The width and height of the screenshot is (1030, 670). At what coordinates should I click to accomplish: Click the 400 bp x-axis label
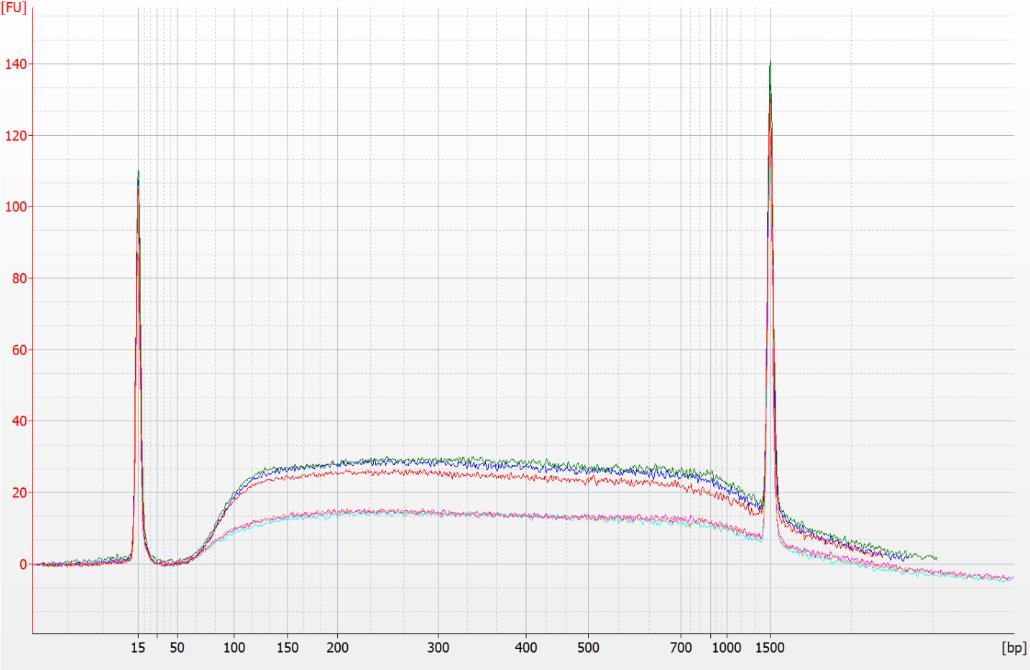point(525,648)
